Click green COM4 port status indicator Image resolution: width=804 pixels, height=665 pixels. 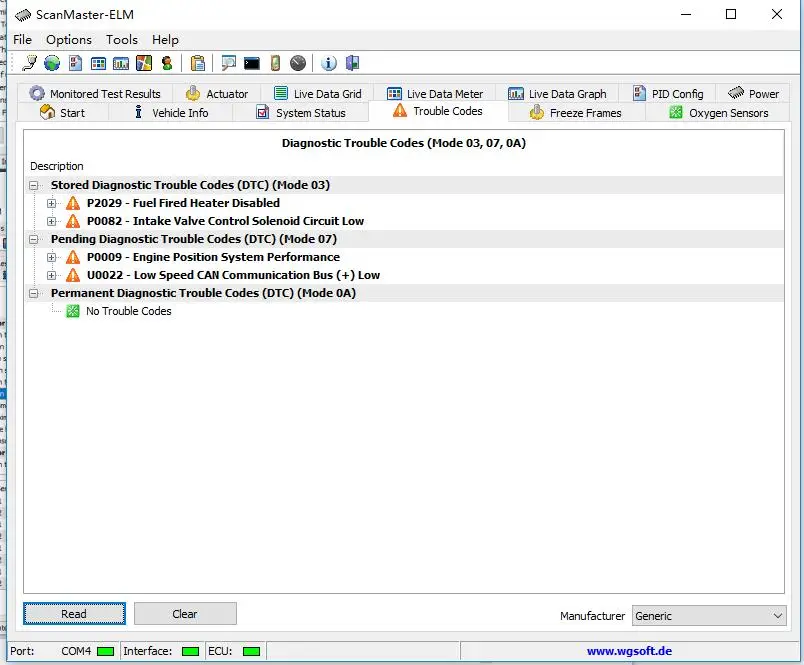(x=105, y=651)
